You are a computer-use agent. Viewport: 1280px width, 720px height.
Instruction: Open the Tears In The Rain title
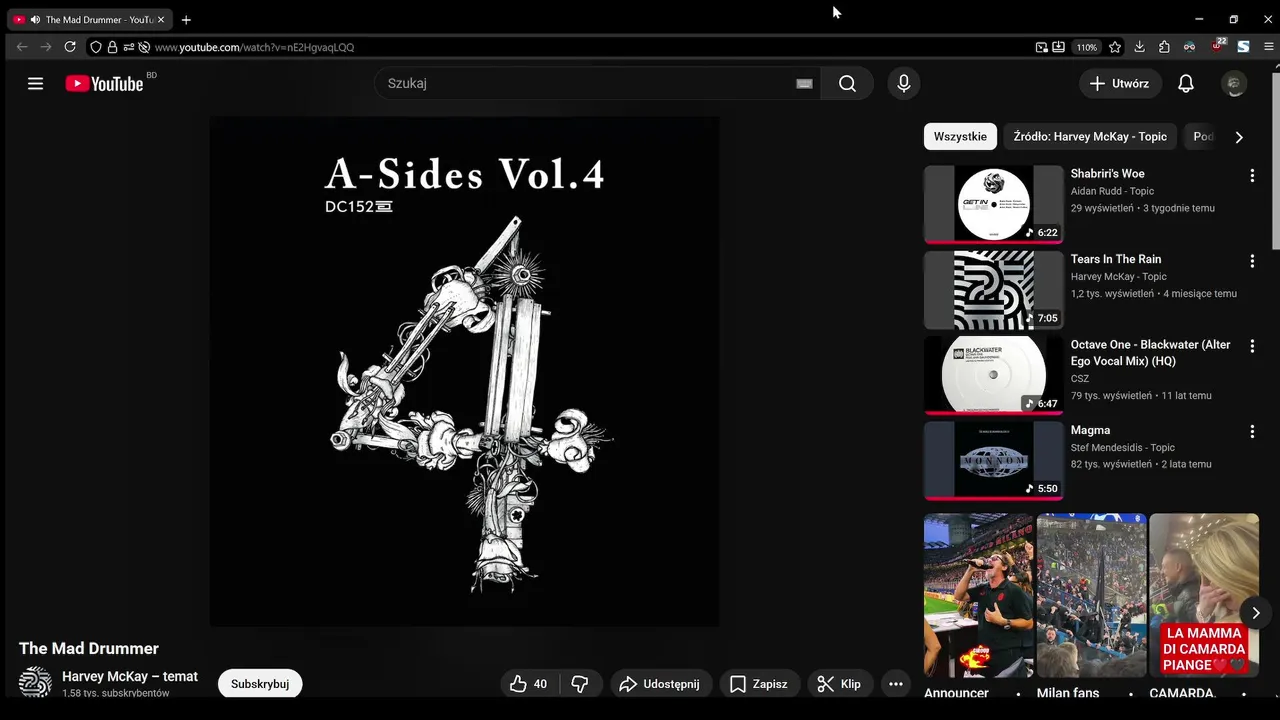click(1116, 259)
